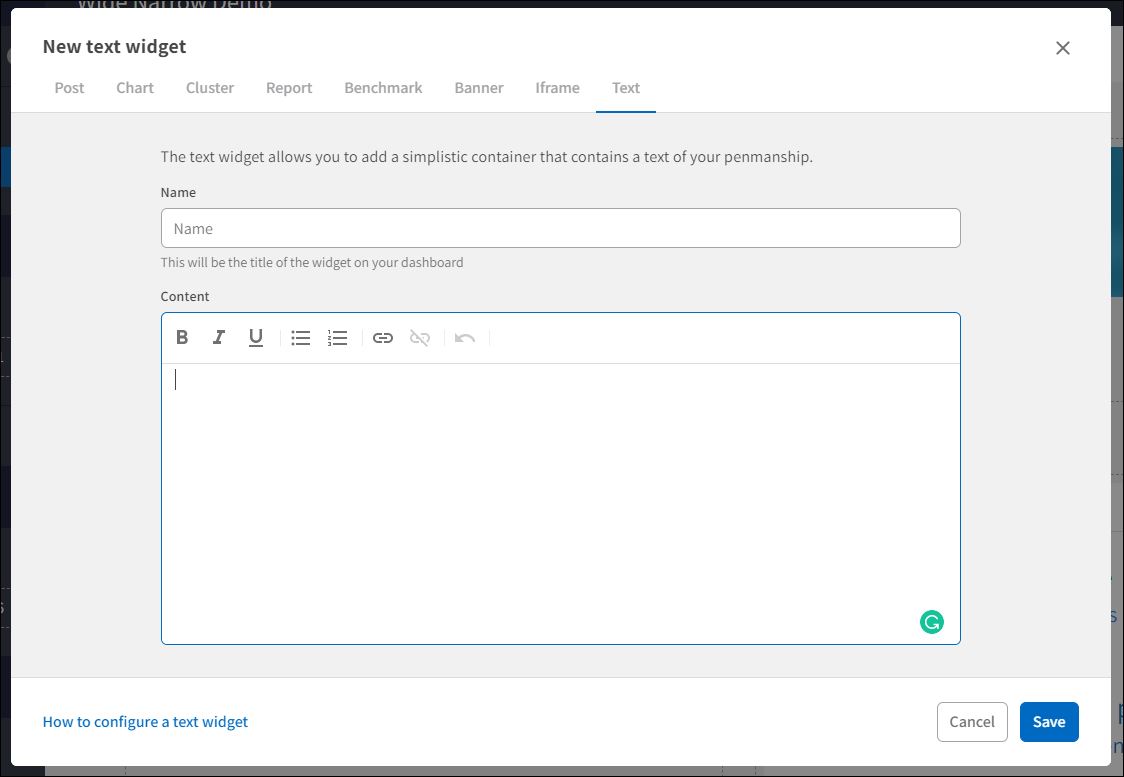Click the Name input field
Image resolution: width=1124 pixels, height=777 pixels.
(x=560, y=228)
